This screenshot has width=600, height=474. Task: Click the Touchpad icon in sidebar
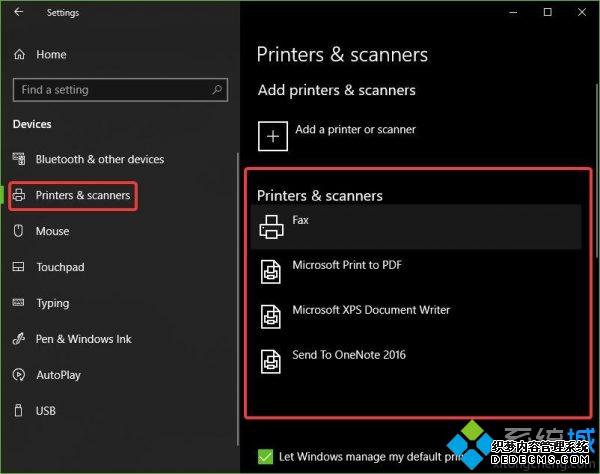[x=18, y=267]
